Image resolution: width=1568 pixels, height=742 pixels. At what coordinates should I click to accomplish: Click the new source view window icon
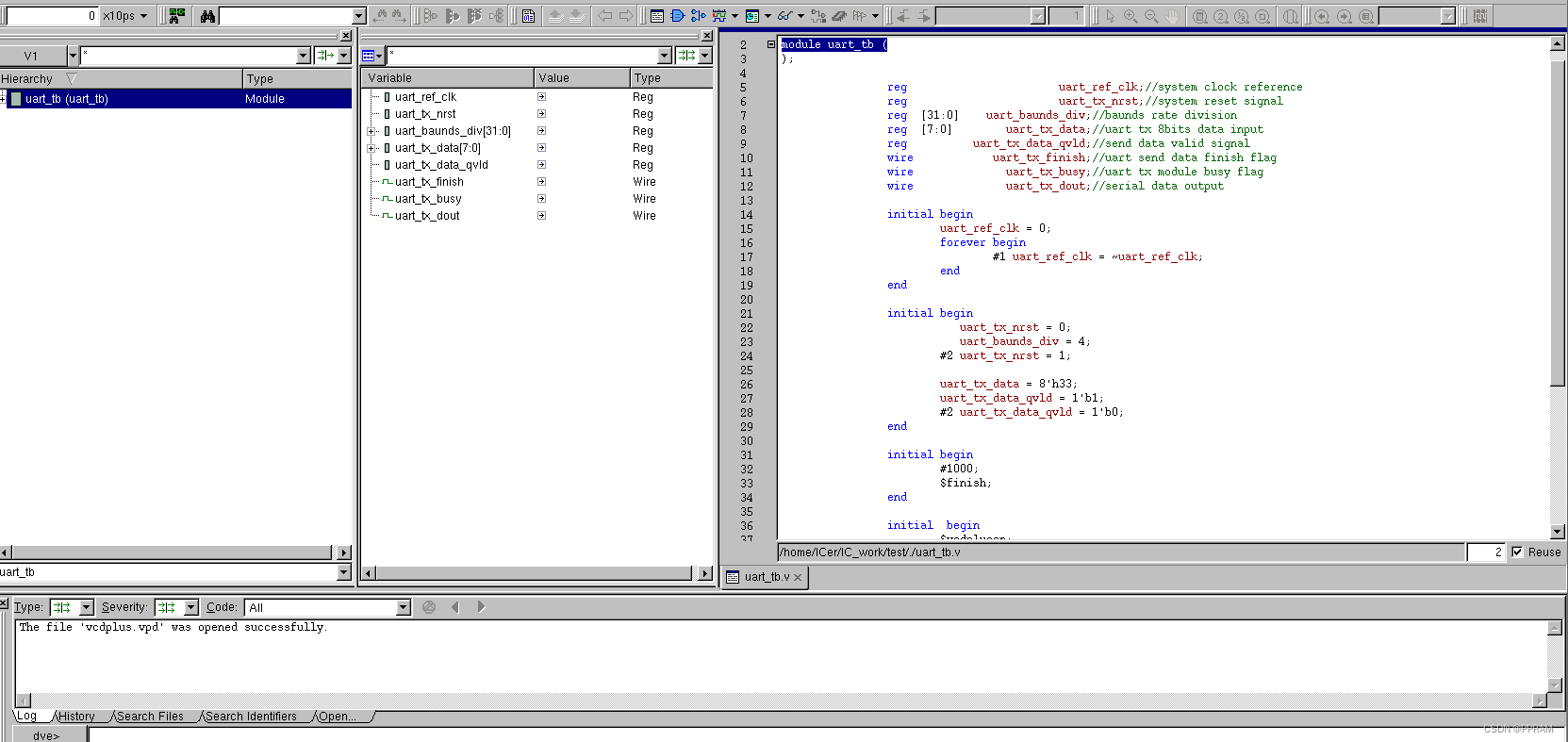[x=657, y=16]
